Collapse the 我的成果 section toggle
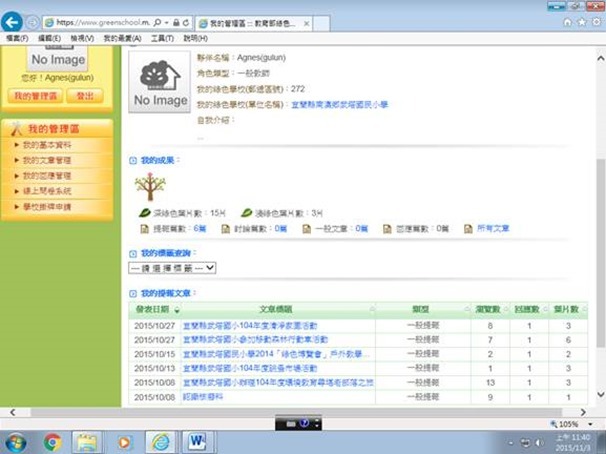Screen dimensions: 606x454 (134, 160)
